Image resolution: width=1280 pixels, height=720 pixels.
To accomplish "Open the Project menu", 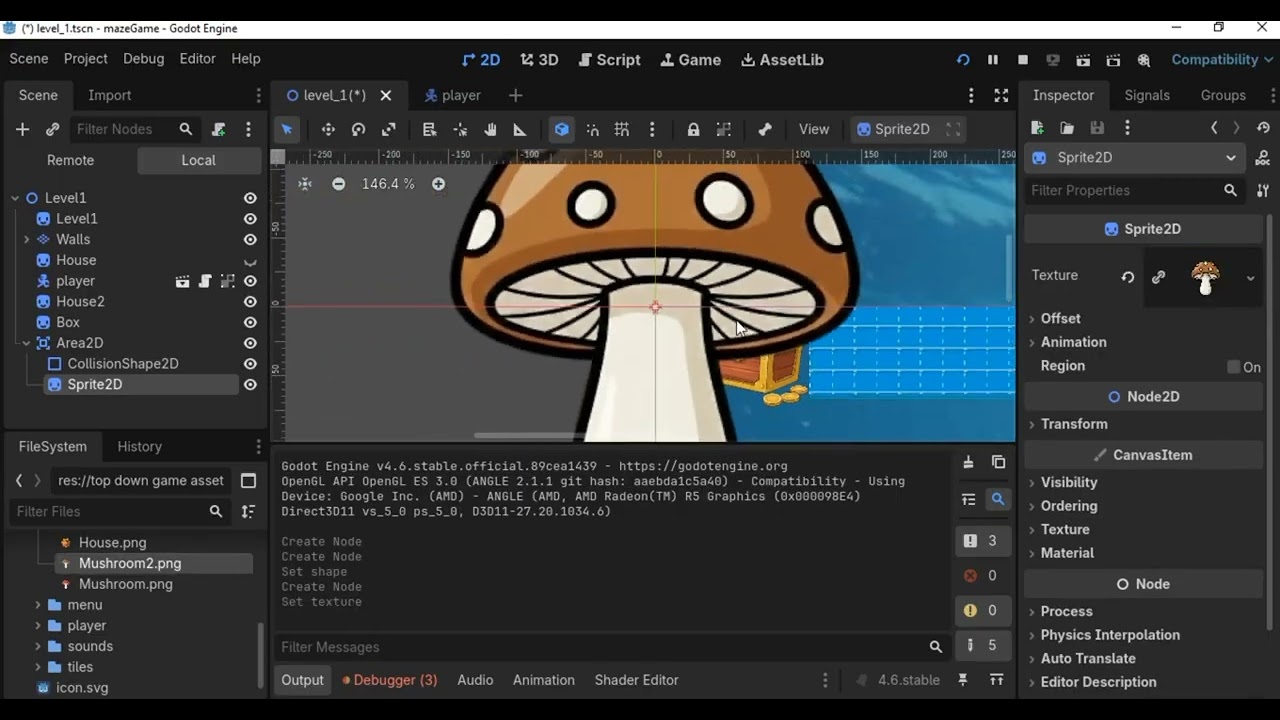I will click(x=85, y=59).
